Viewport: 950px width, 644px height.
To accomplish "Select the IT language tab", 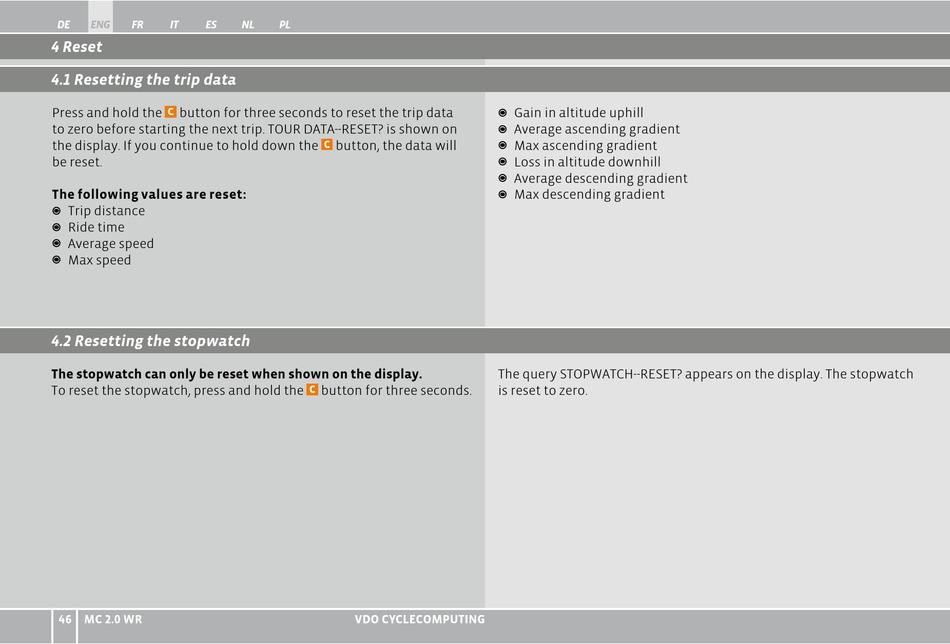I will point(174,25).
